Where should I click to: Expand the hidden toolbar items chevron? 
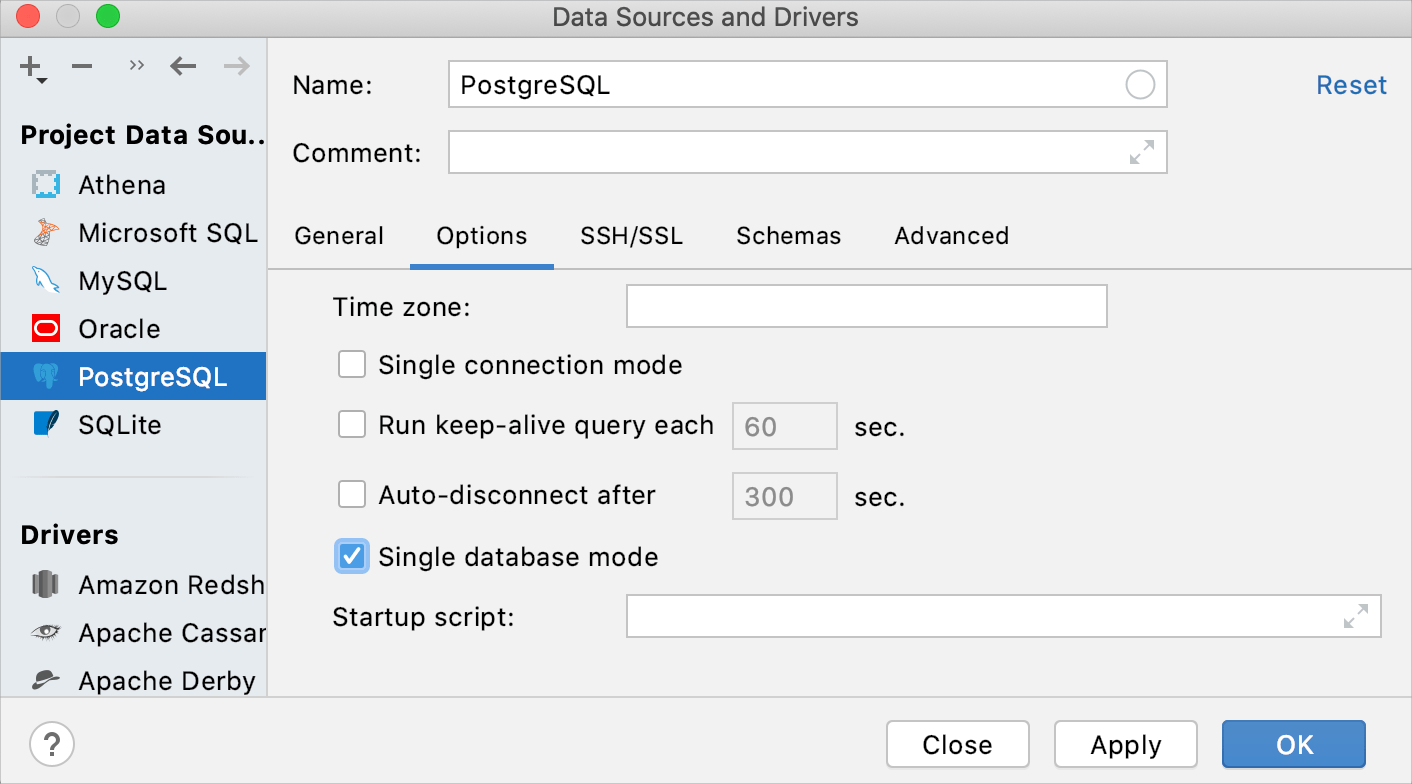pyautogui.click(x=137, y=67)
